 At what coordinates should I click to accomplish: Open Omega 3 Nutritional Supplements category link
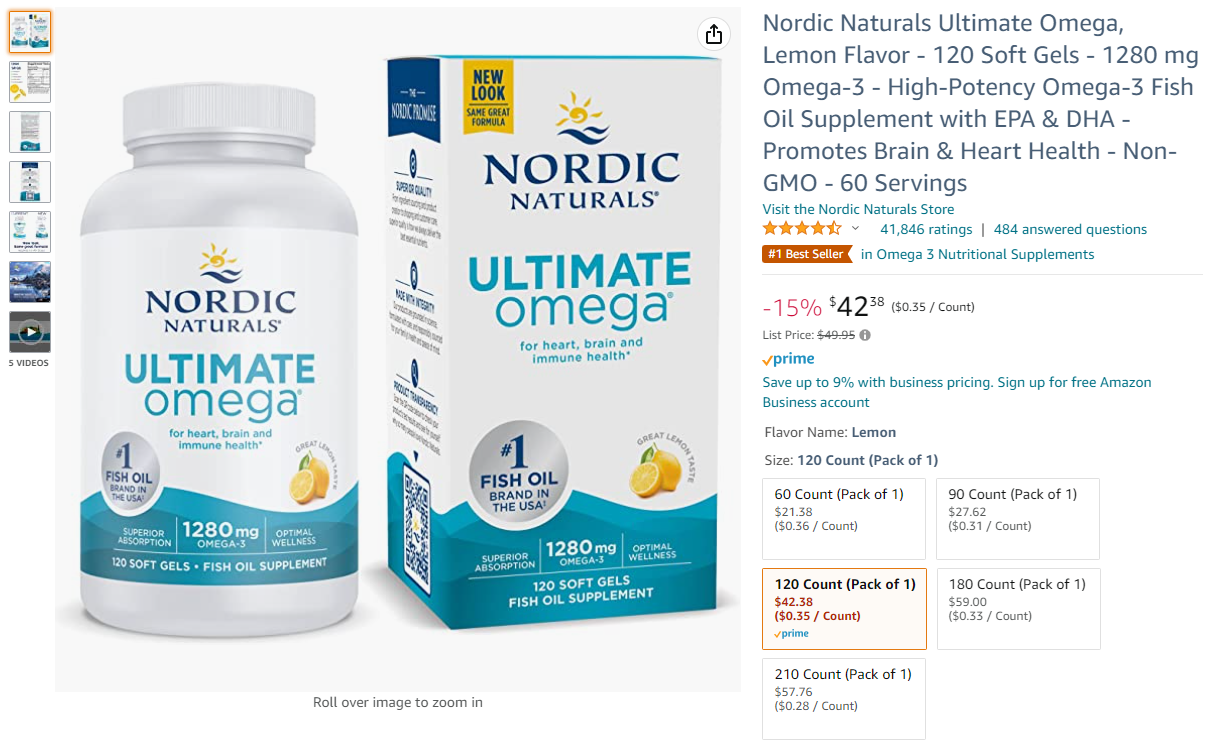tap(977, 254)
